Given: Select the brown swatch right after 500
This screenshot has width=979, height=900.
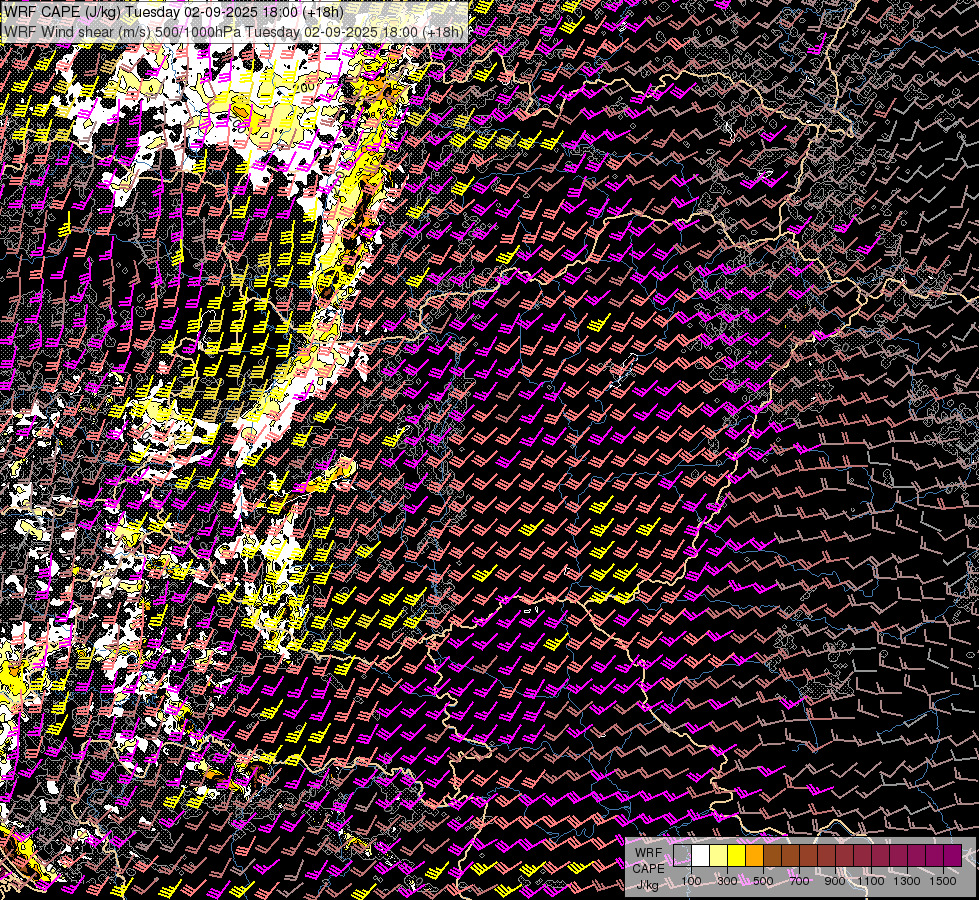Looking at the screenshot, I should click(x=772, y=855).
